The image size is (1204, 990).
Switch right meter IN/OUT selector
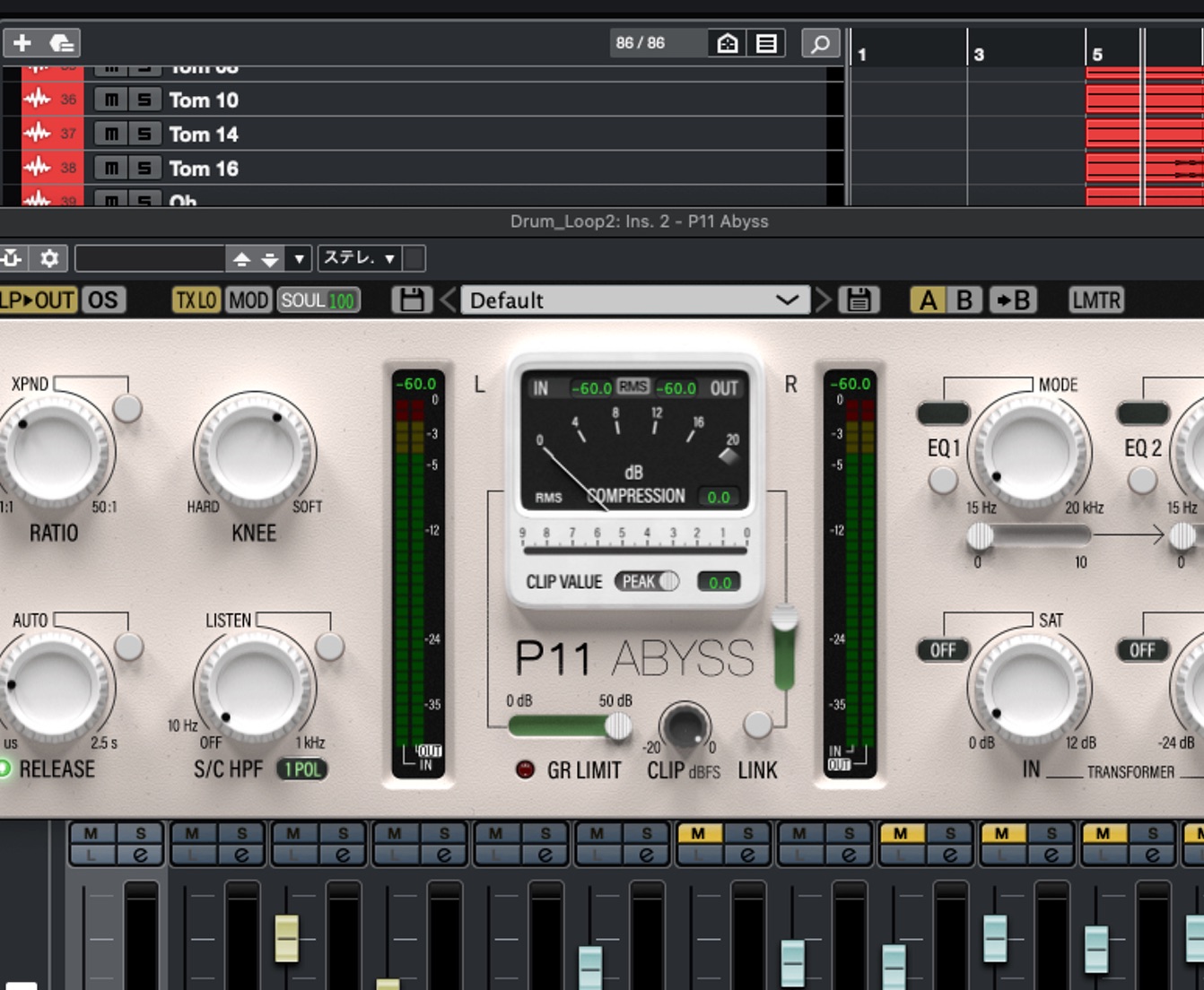click(x=840, y=758)
